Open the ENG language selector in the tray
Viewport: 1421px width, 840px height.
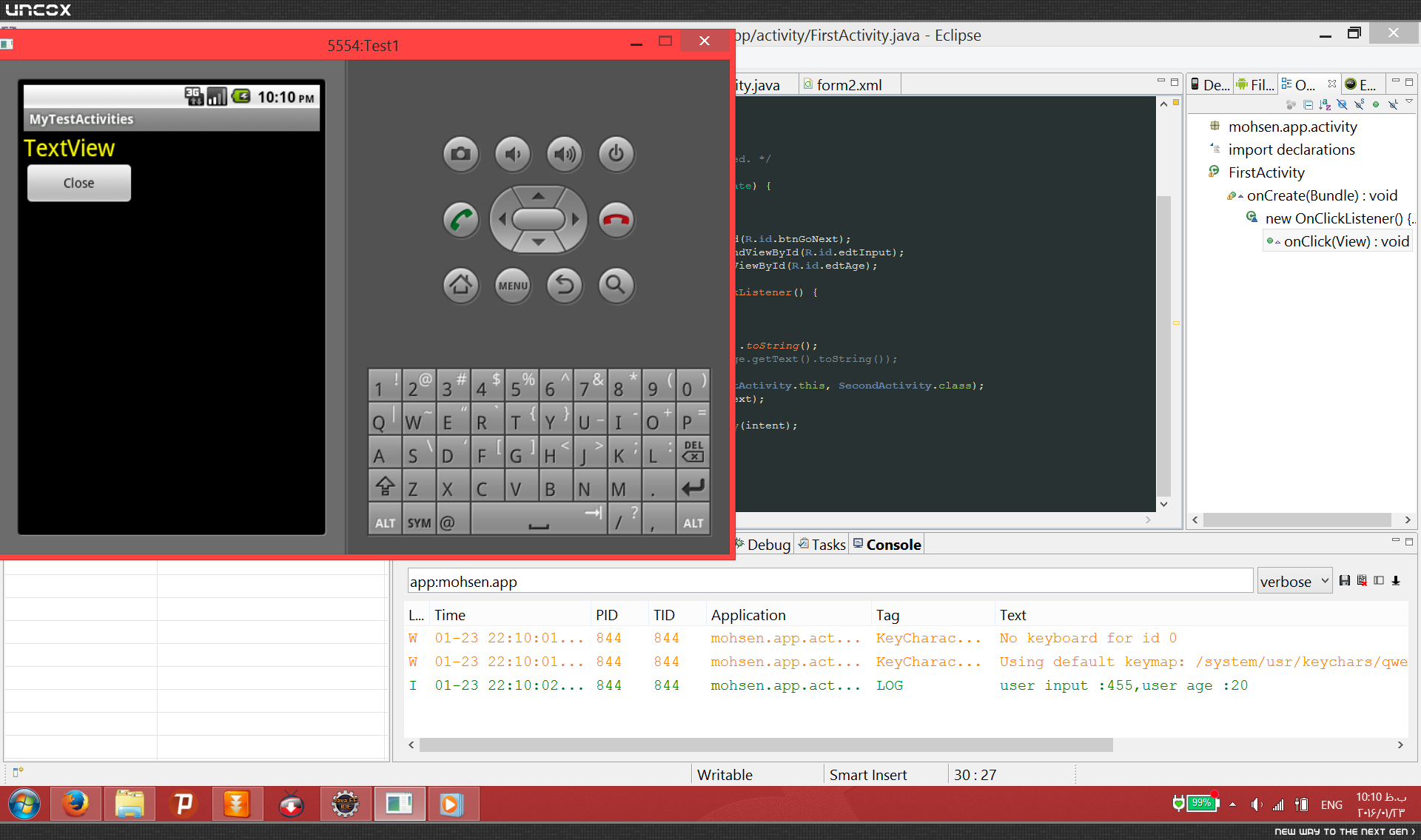pyautogui.click(x=1331, y=804)
